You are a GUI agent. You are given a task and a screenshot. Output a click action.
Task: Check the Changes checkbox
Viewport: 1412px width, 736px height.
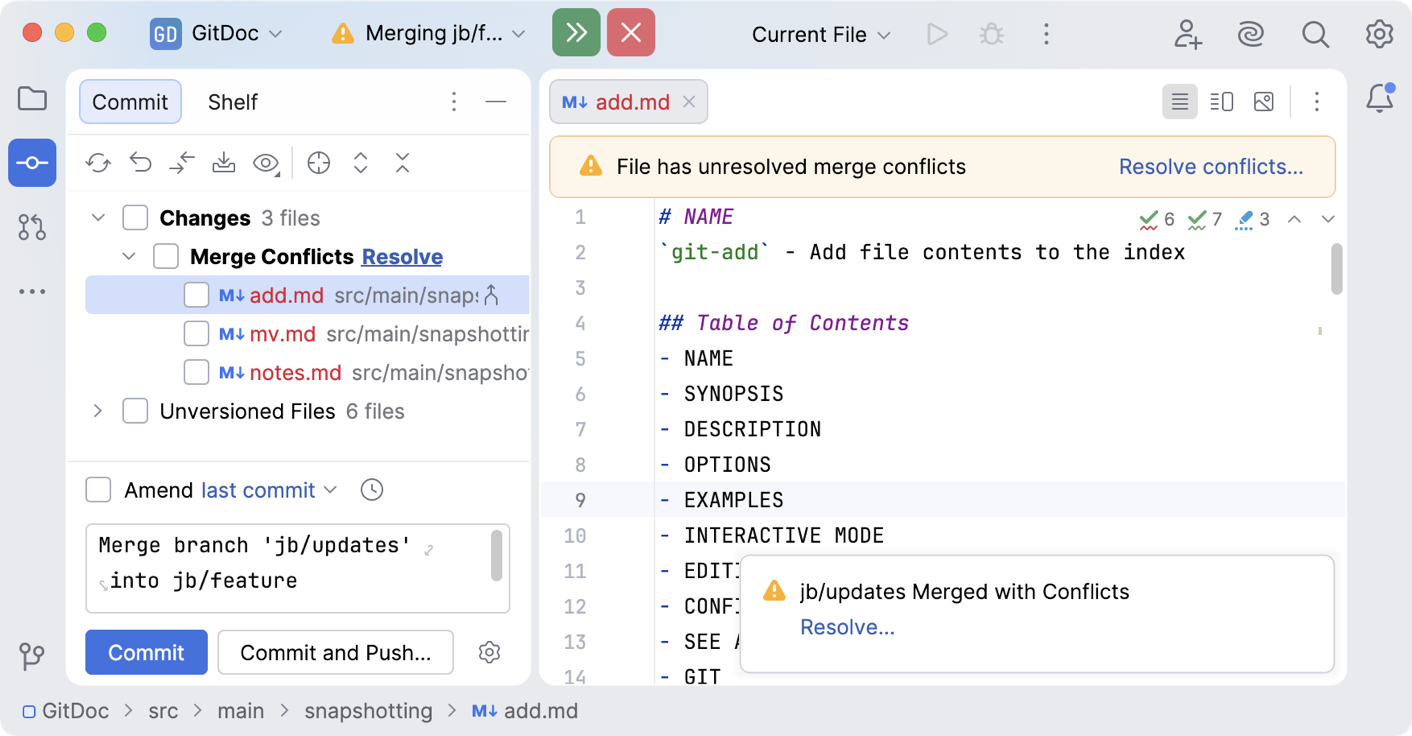135,218
